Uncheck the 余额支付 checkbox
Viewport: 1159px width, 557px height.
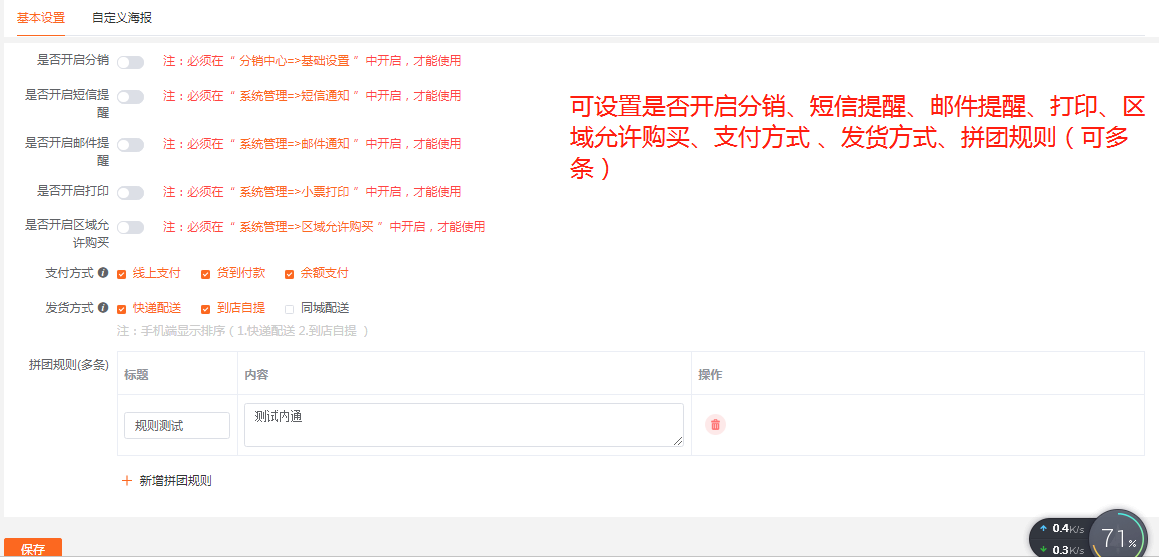[x=290, y=274]
